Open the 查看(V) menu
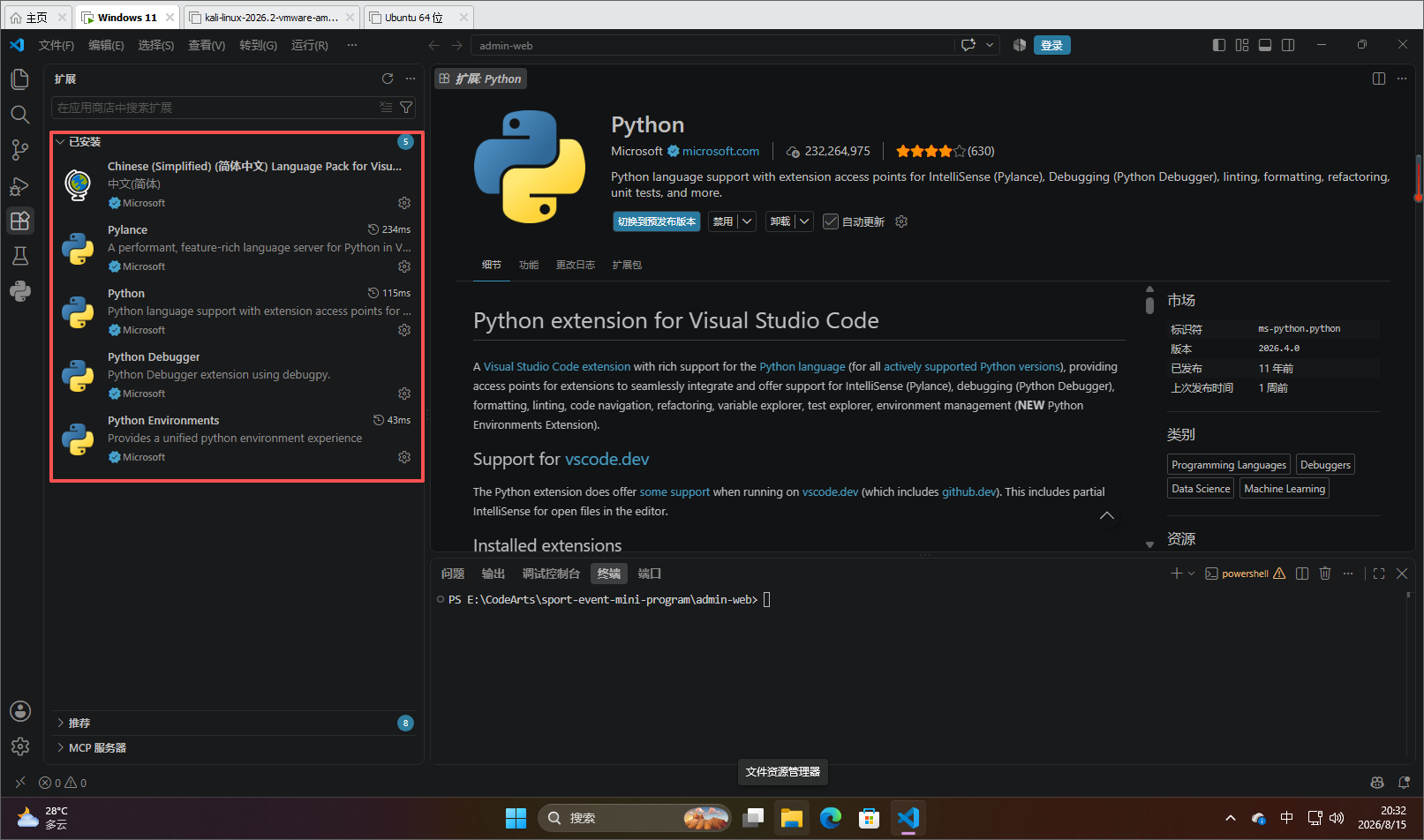The image size is (1424, 840). click(207, 45)
